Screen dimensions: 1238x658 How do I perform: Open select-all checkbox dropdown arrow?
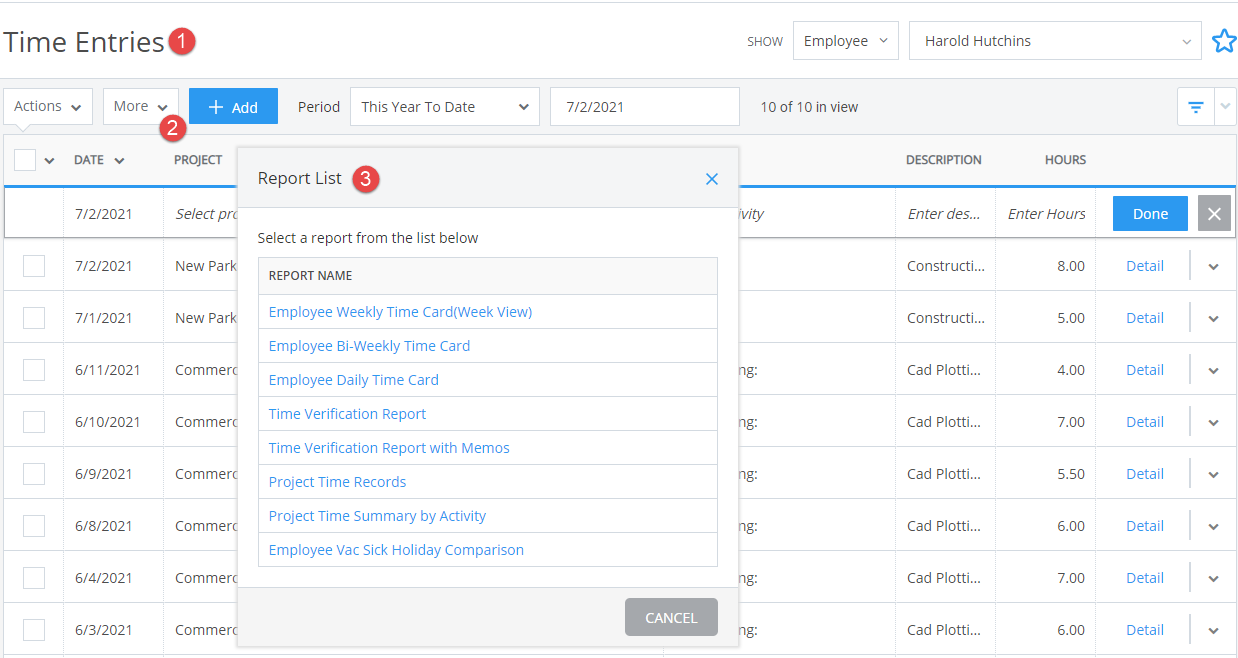click(x=49, y=161)
